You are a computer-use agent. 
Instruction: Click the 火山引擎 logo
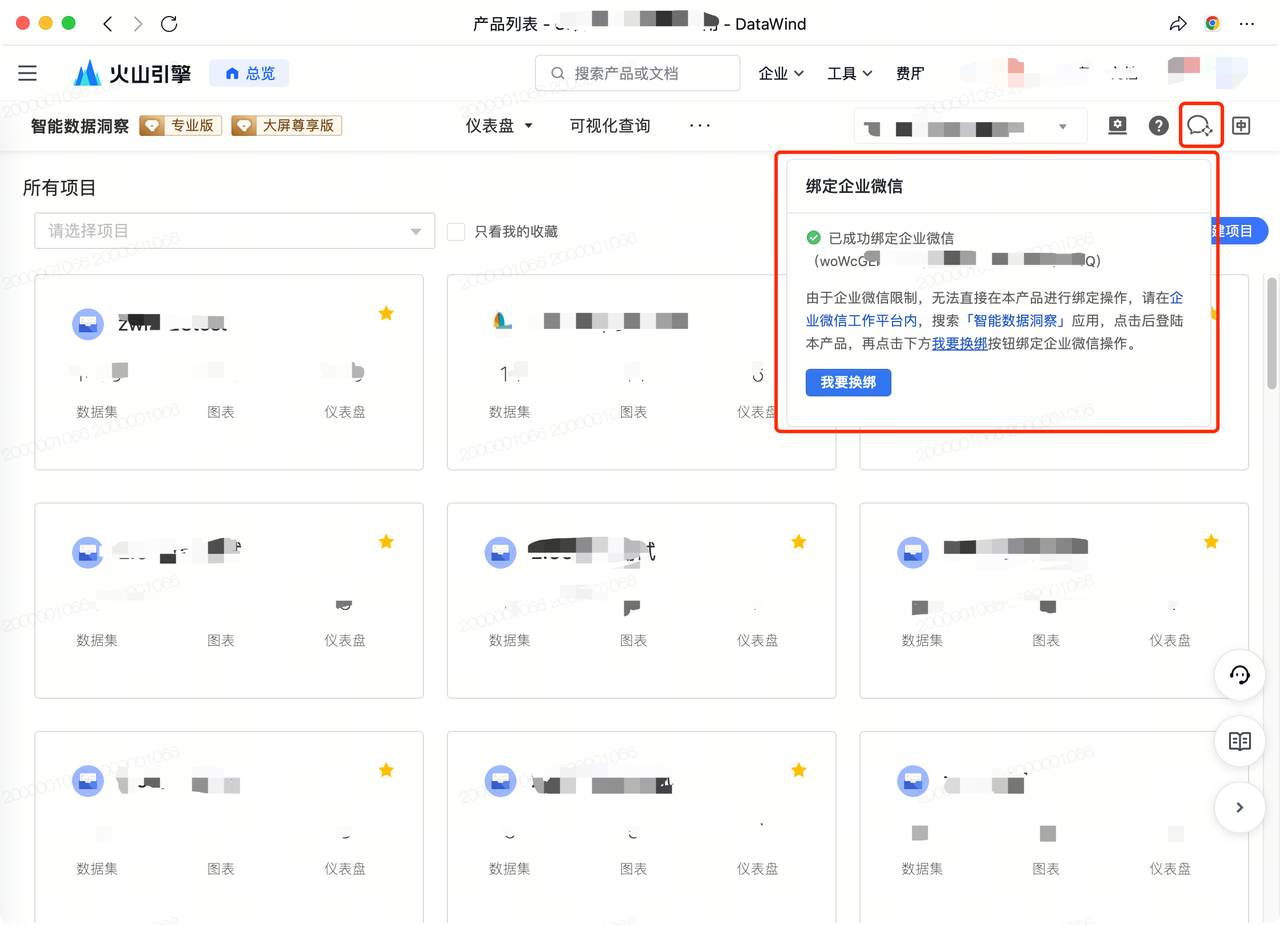(132, 73)
